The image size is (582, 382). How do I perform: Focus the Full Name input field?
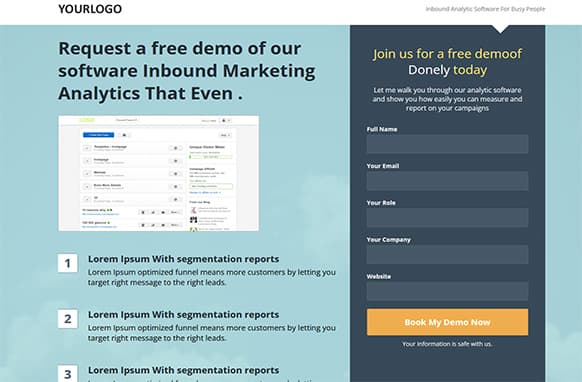[447, 144]
